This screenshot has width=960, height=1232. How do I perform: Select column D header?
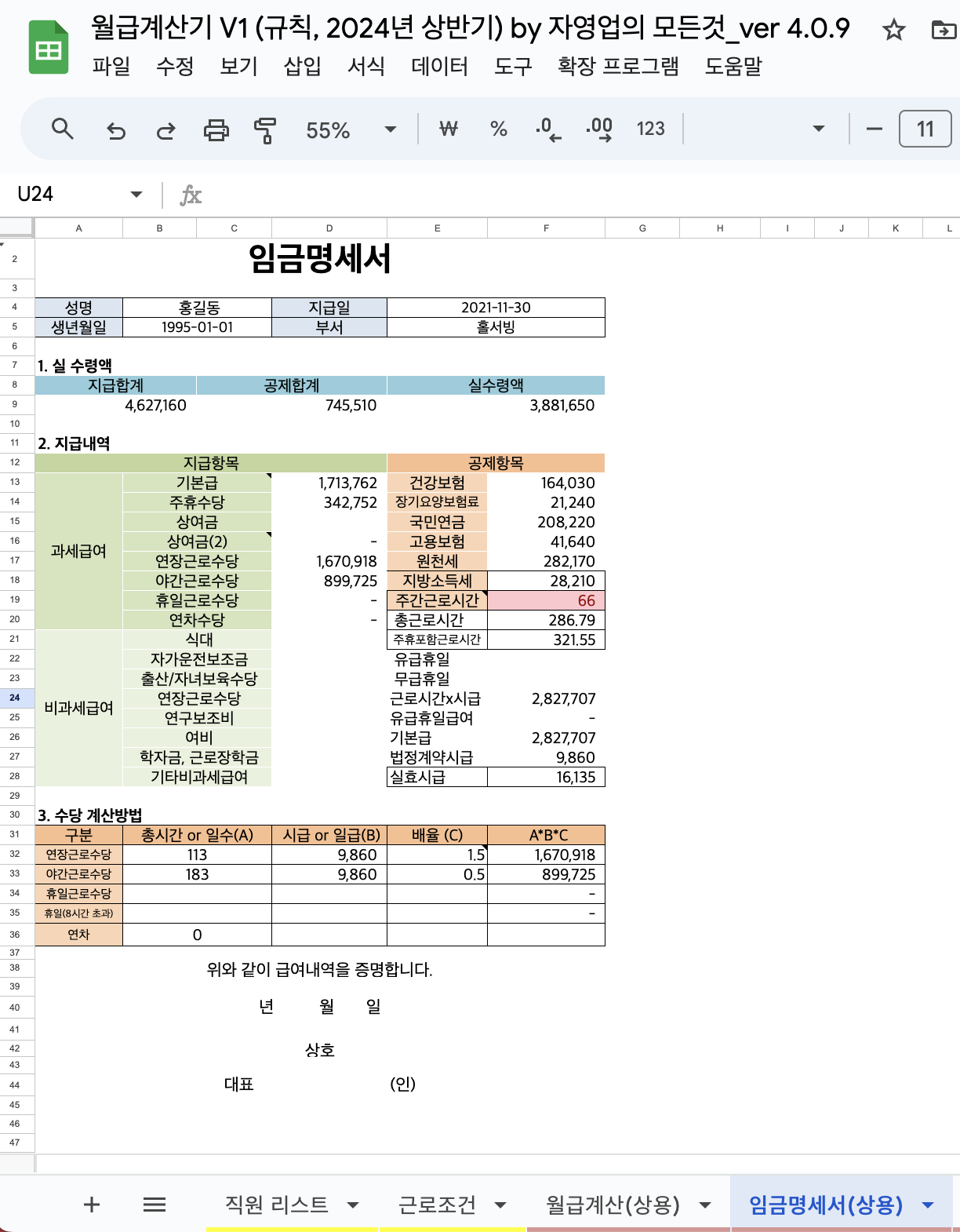[x=329, y=228]
